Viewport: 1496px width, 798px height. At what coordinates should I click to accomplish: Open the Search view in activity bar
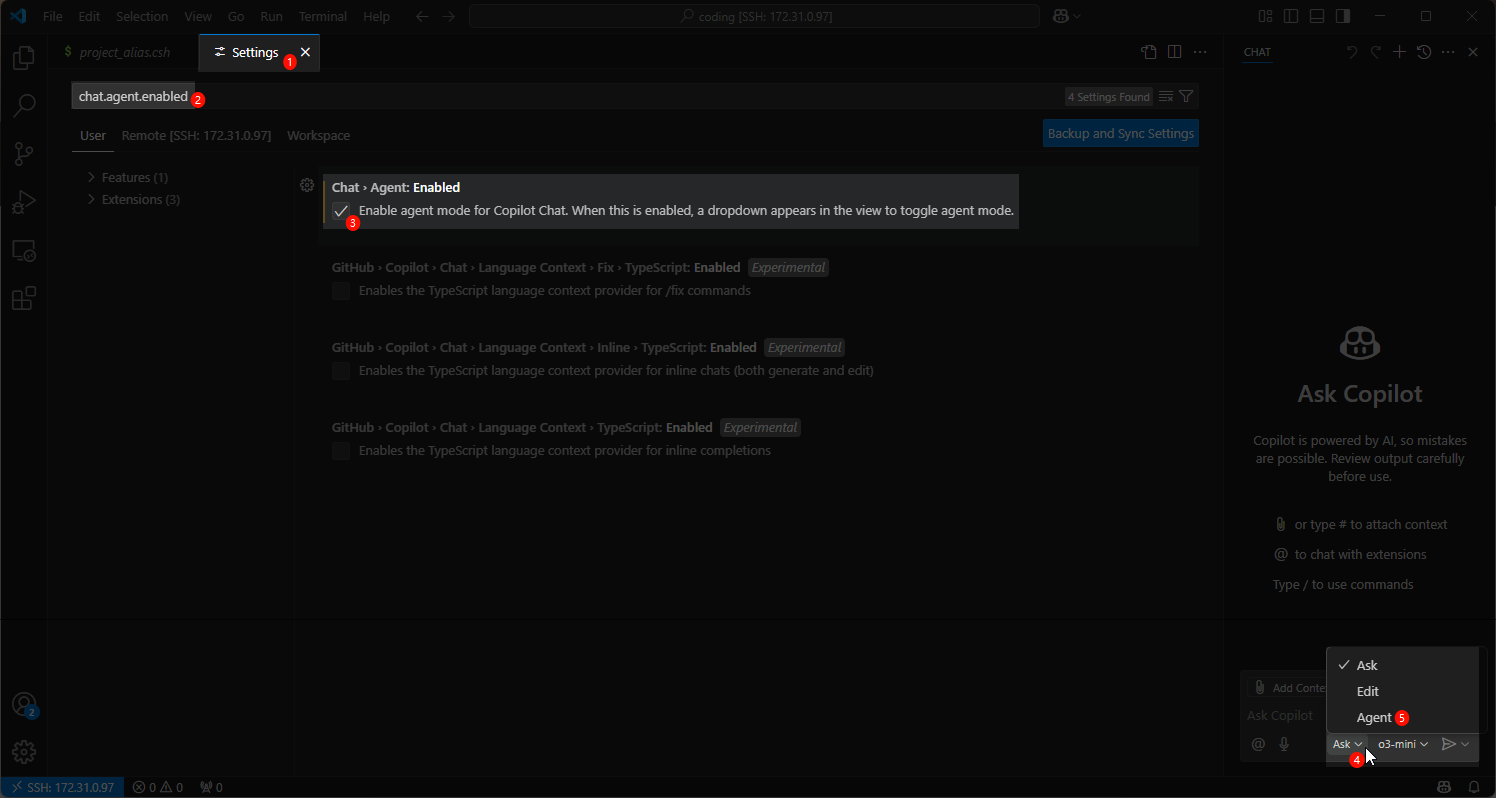24,106
